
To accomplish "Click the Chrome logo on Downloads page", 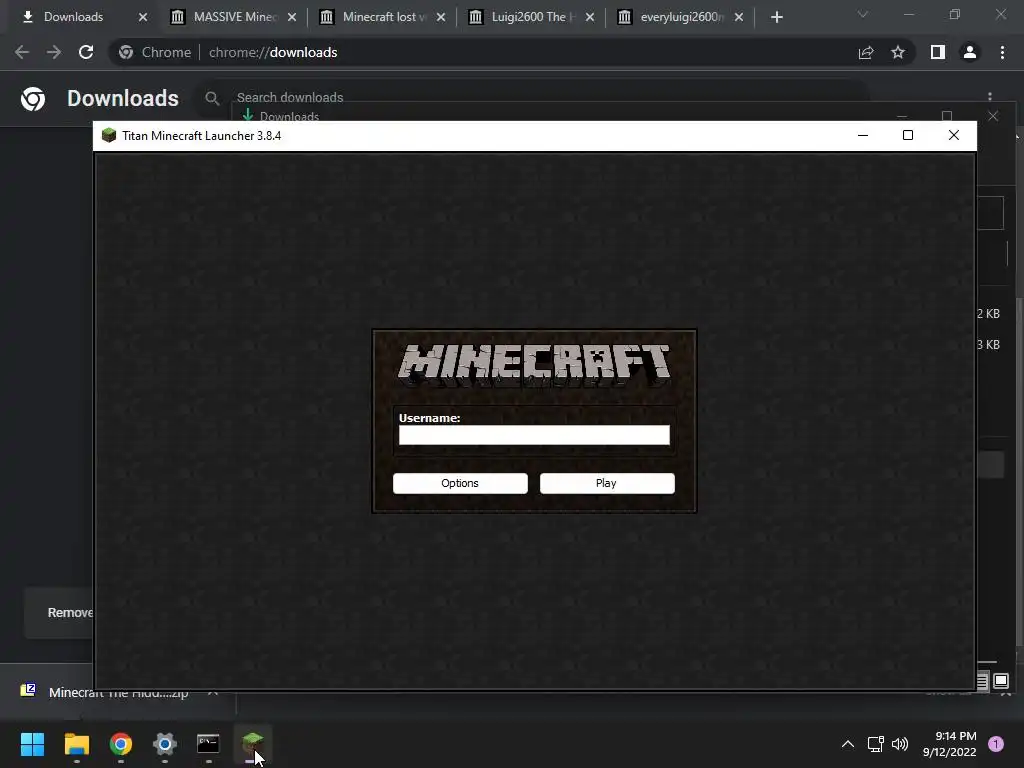I will click(x=33, y=99).
